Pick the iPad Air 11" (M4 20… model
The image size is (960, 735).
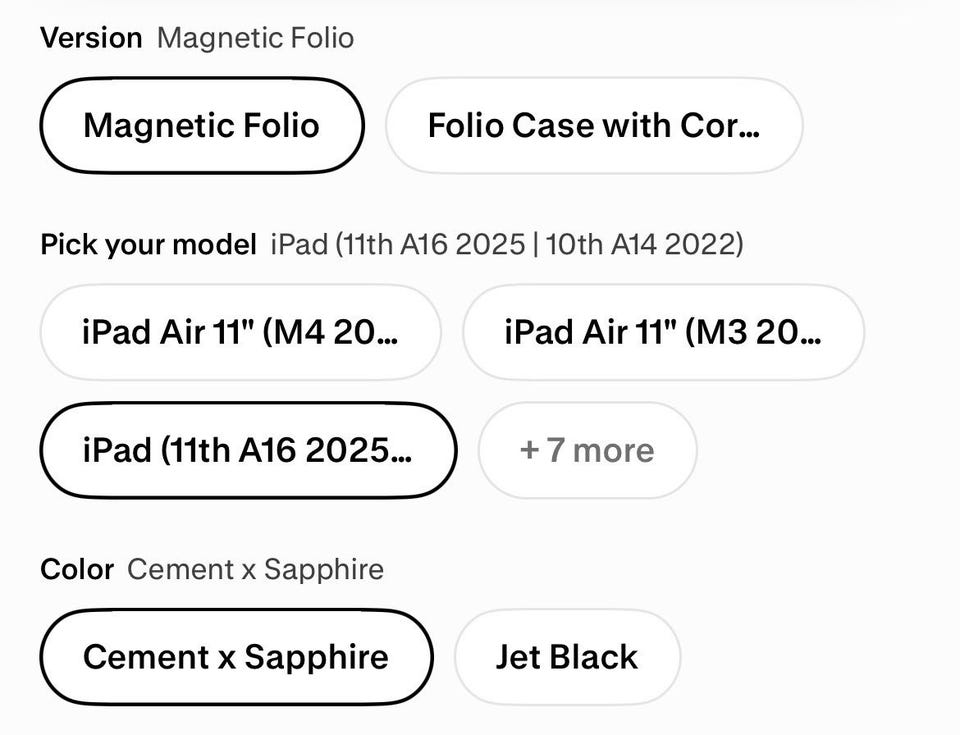coord(241,332)
